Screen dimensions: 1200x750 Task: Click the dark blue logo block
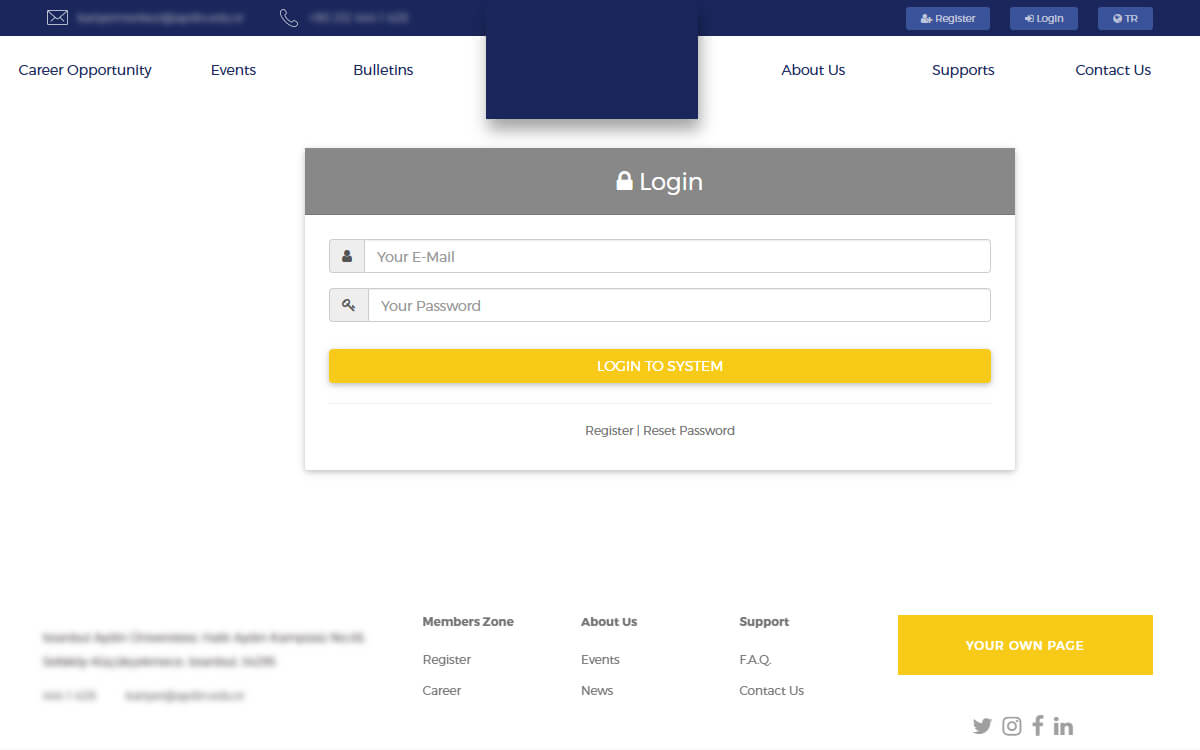592,59
